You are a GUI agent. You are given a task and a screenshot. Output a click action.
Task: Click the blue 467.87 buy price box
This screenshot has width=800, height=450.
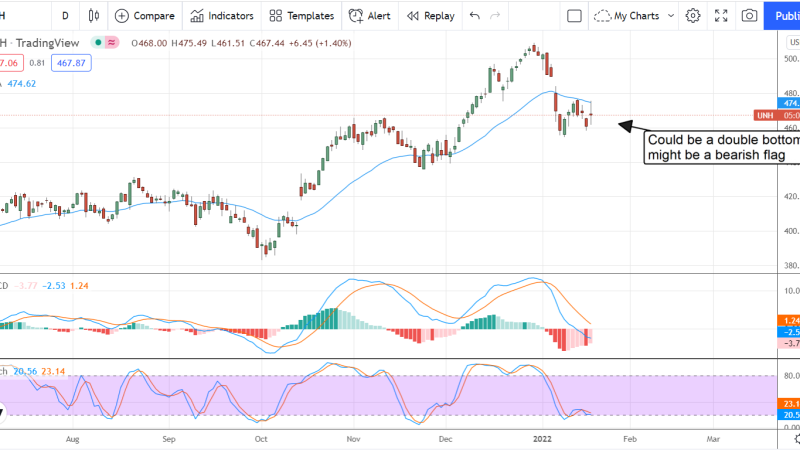[74, 62]
